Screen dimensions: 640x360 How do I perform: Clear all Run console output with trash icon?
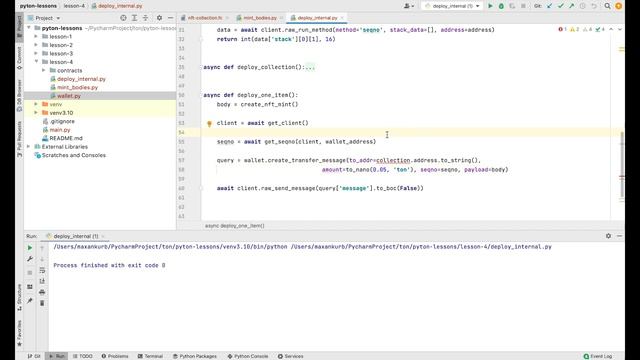[42, 303]
